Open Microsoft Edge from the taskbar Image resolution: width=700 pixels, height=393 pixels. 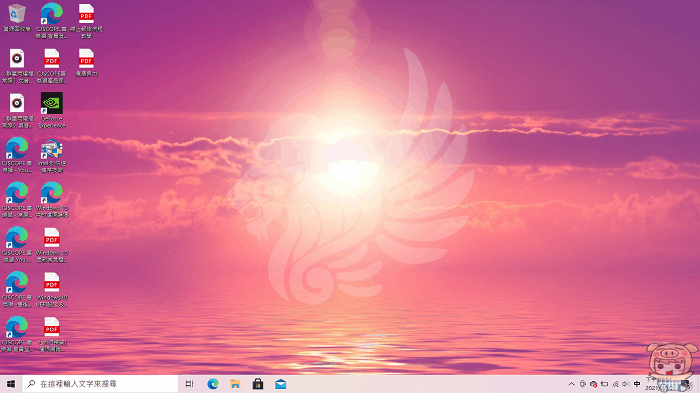pos(213,384)
